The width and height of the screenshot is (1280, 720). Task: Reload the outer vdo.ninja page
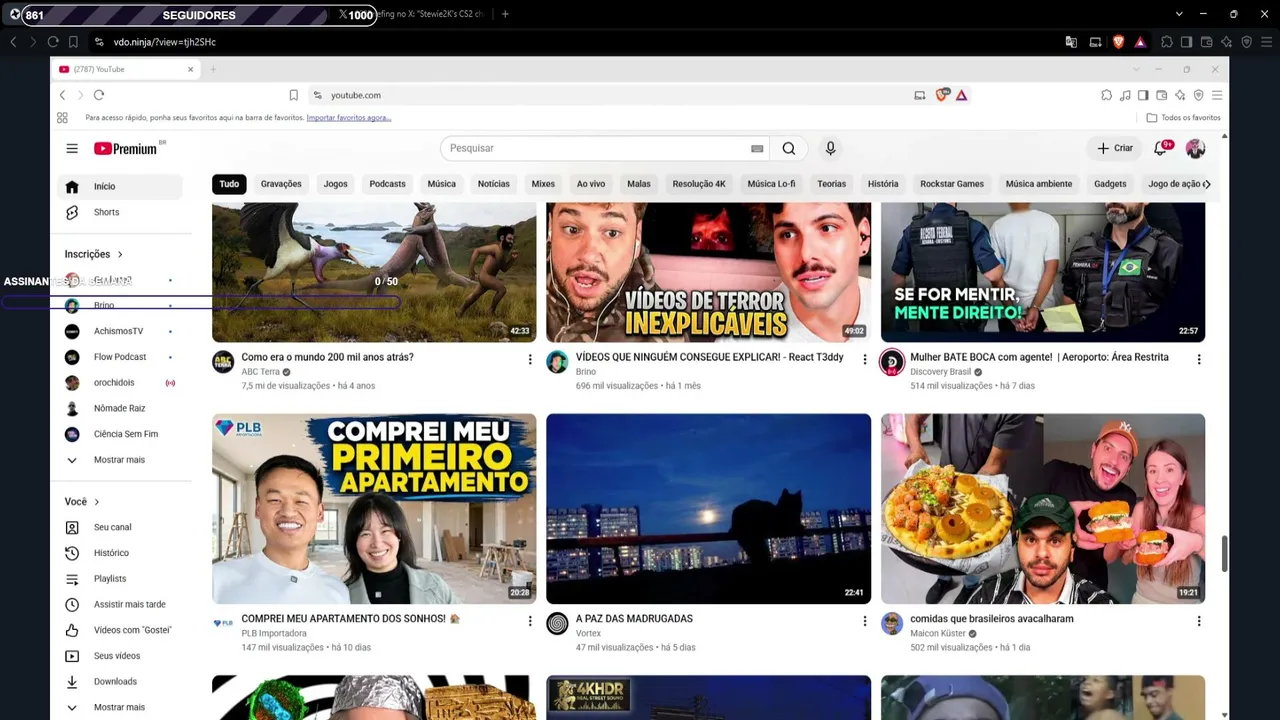(53, 42)
